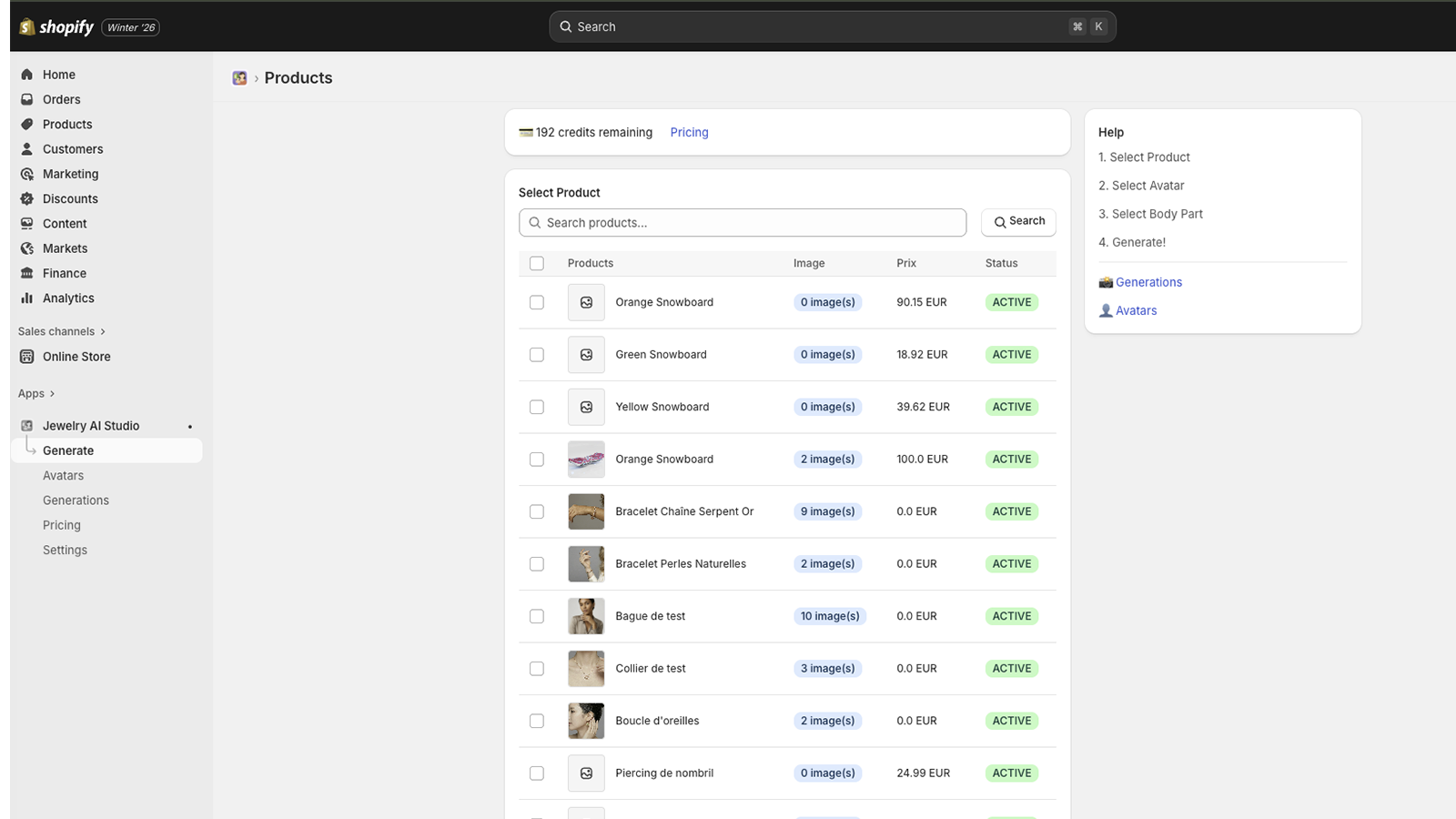Open the Jewelry AI Studio app menu

click(91, 426)
